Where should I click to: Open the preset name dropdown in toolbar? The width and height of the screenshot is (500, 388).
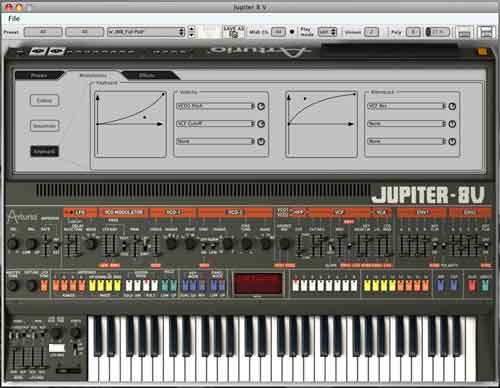(146, 32)
